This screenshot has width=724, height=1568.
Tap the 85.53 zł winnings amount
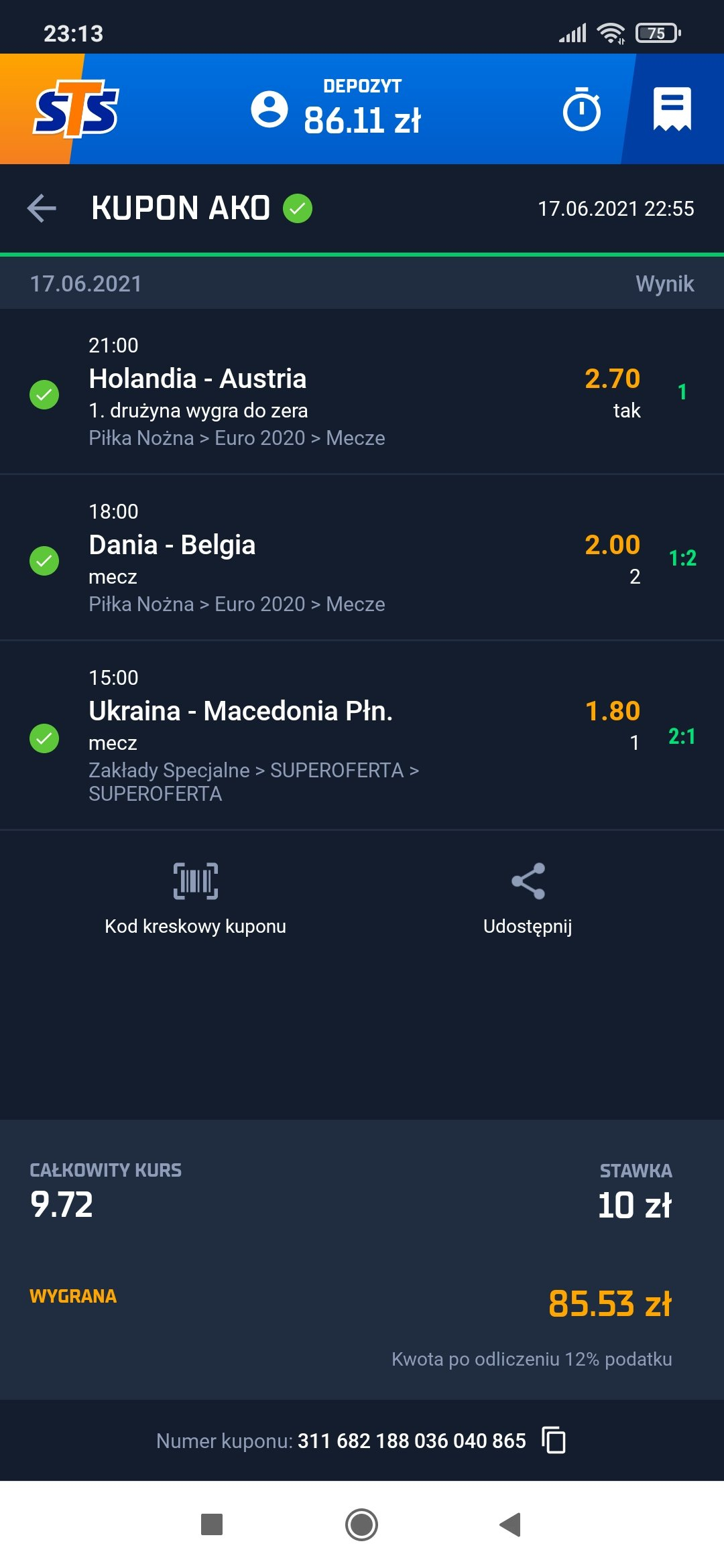(x=609, y=1304)
